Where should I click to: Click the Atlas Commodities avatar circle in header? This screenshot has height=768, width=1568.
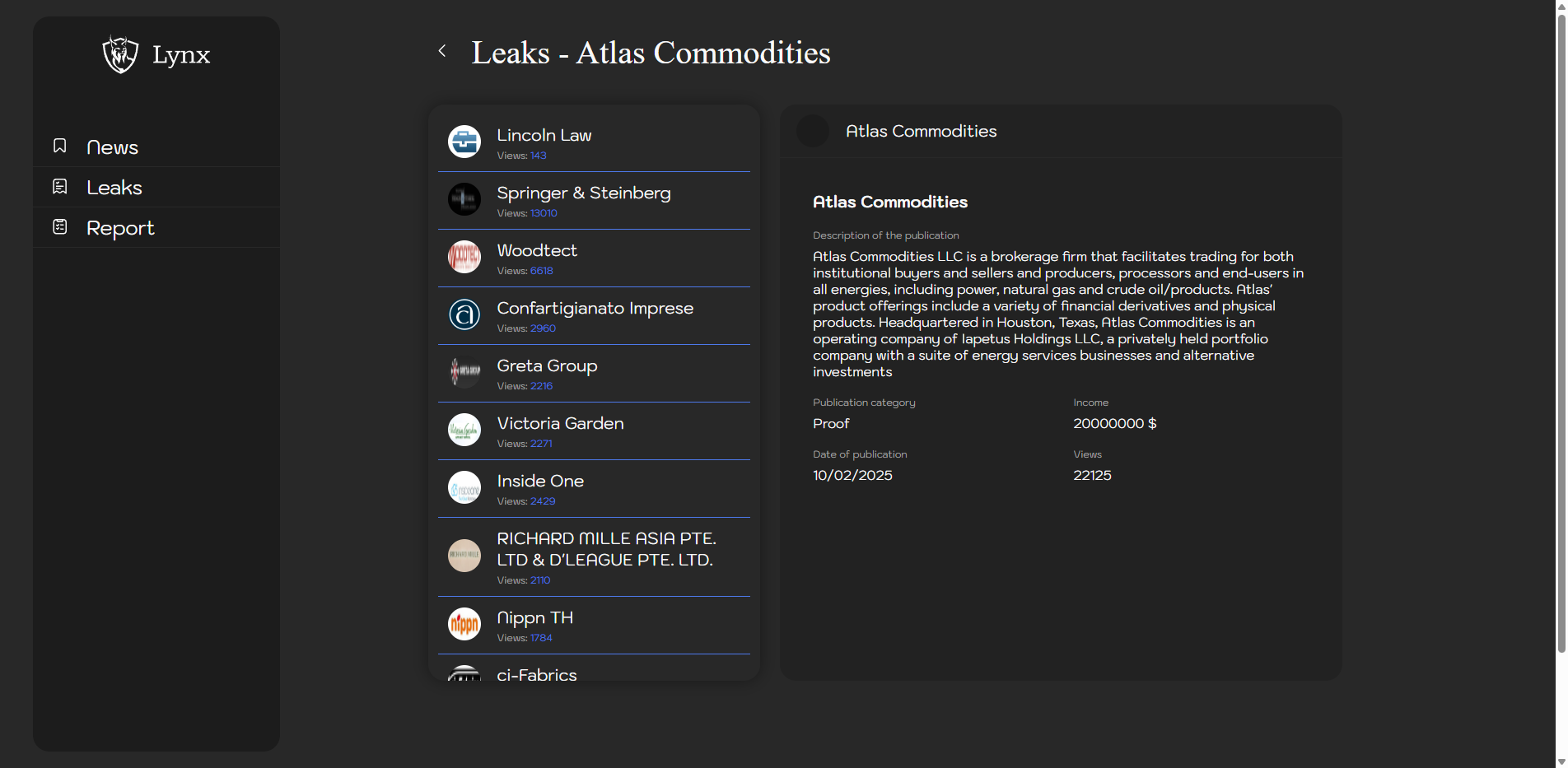point(813,131)
